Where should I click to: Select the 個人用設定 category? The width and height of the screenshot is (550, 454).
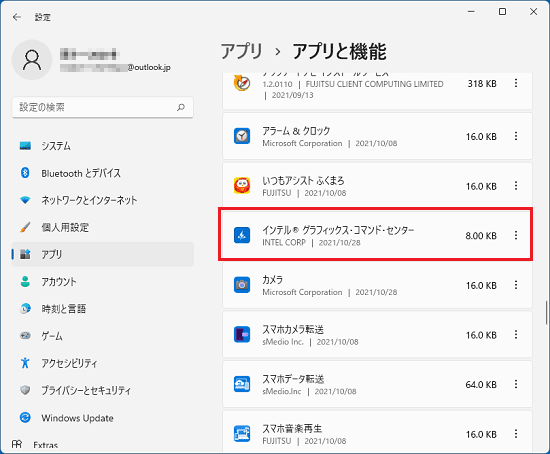point(102,227)
